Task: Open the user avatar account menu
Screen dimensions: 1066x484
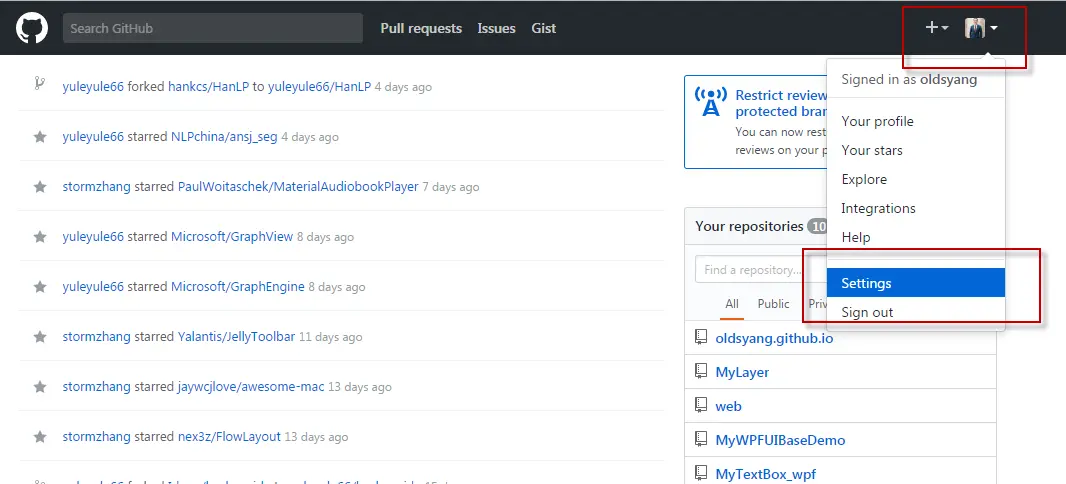Action: point(981,28)
